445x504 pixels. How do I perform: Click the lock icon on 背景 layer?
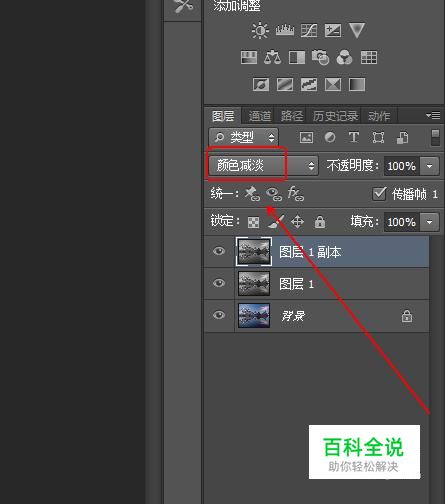click(x=407, y=316)
